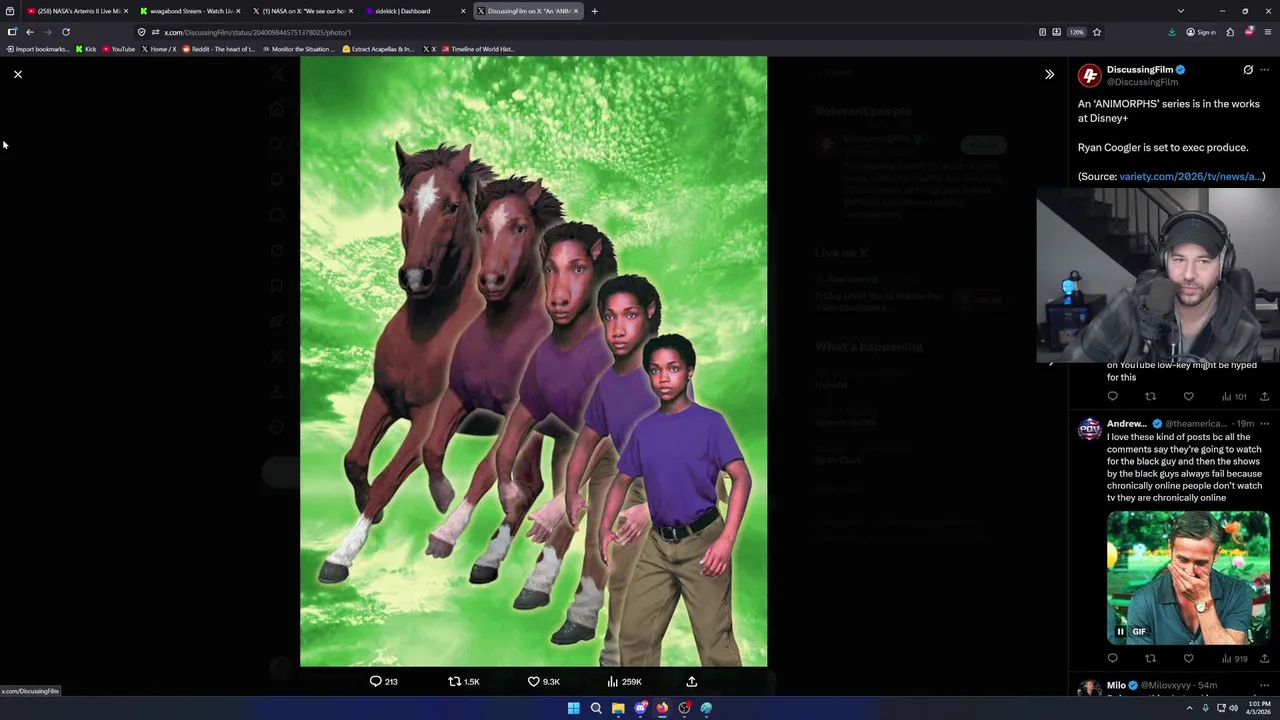Like Andrew's comment with 919 views

coord(1188,658)
